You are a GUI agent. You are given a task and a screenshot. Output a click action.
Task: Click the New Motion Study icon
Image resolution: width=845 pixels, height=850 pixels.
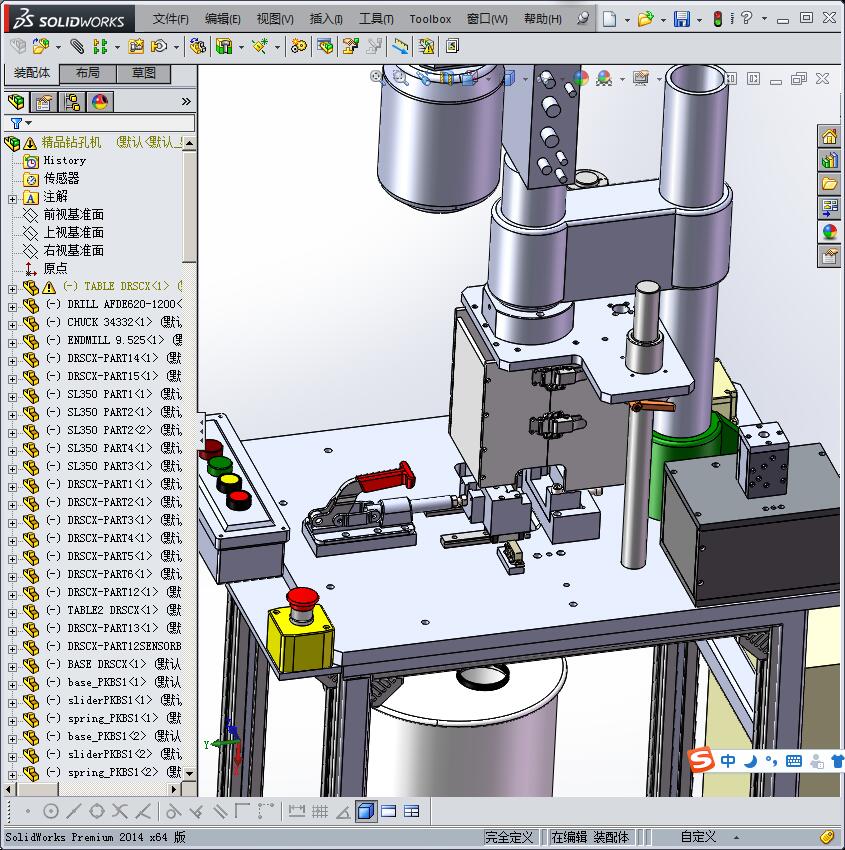299,46
